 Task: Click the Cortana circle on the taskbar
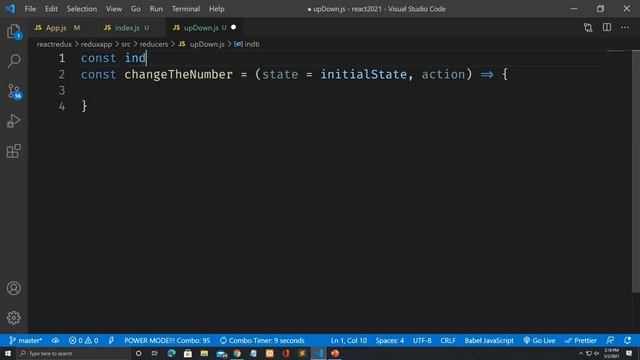point(138,353)
